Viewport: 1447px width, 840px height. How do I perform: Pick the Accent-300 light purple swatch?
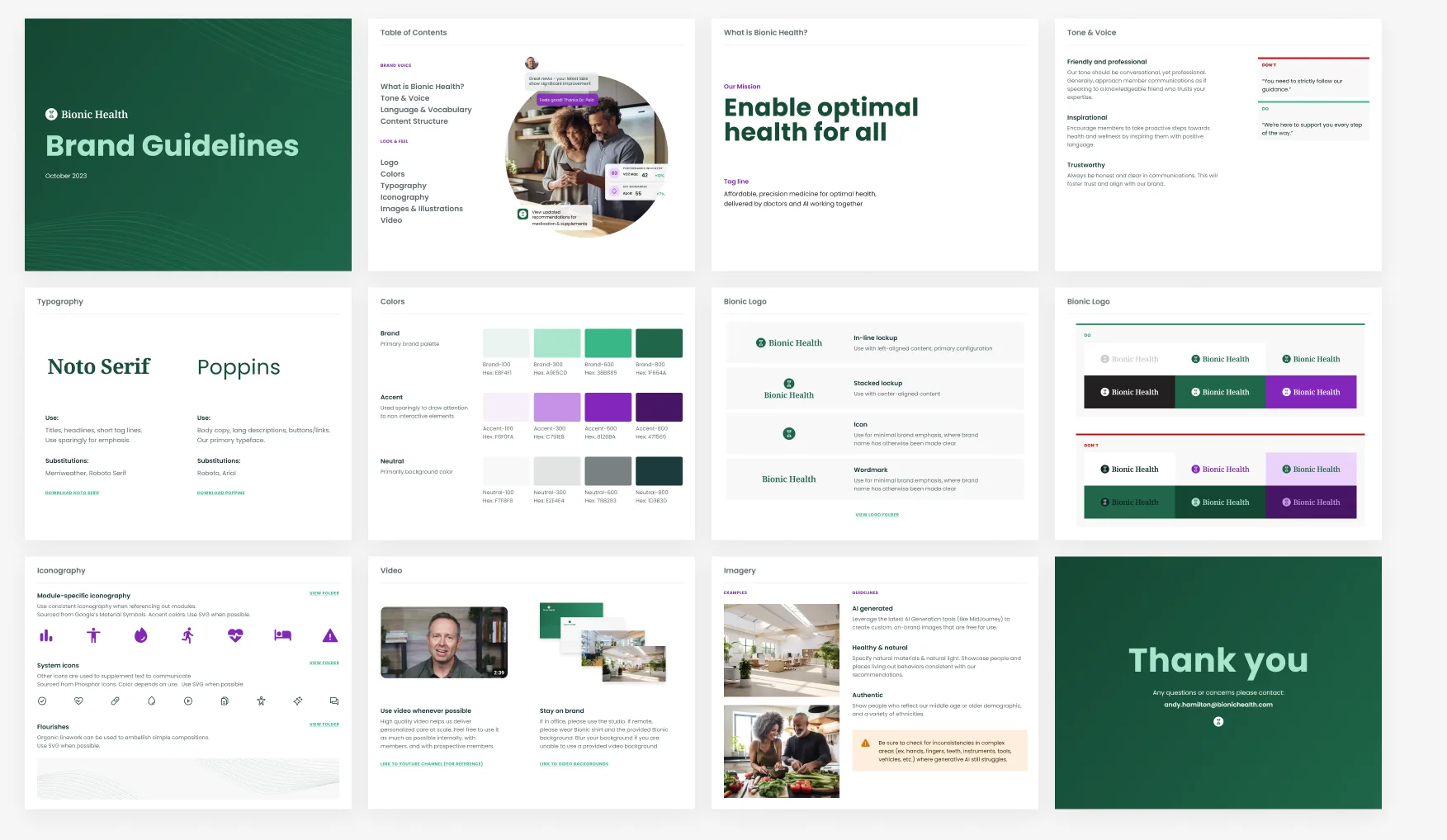[x=557, y=408]
